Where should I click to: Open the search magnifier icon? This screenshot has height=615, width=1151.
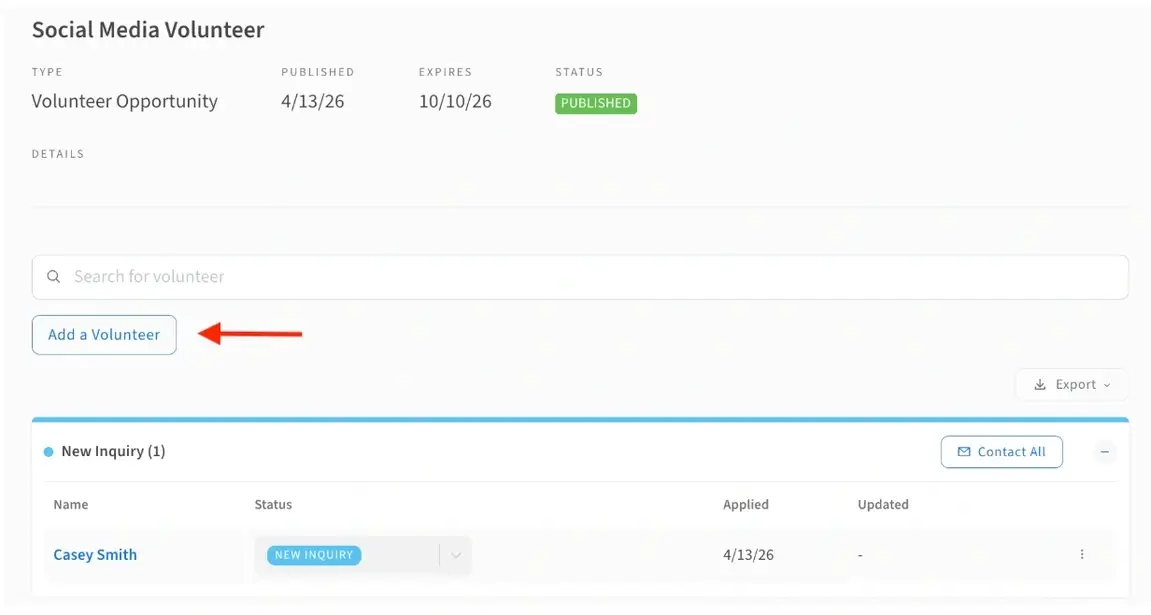54,276
